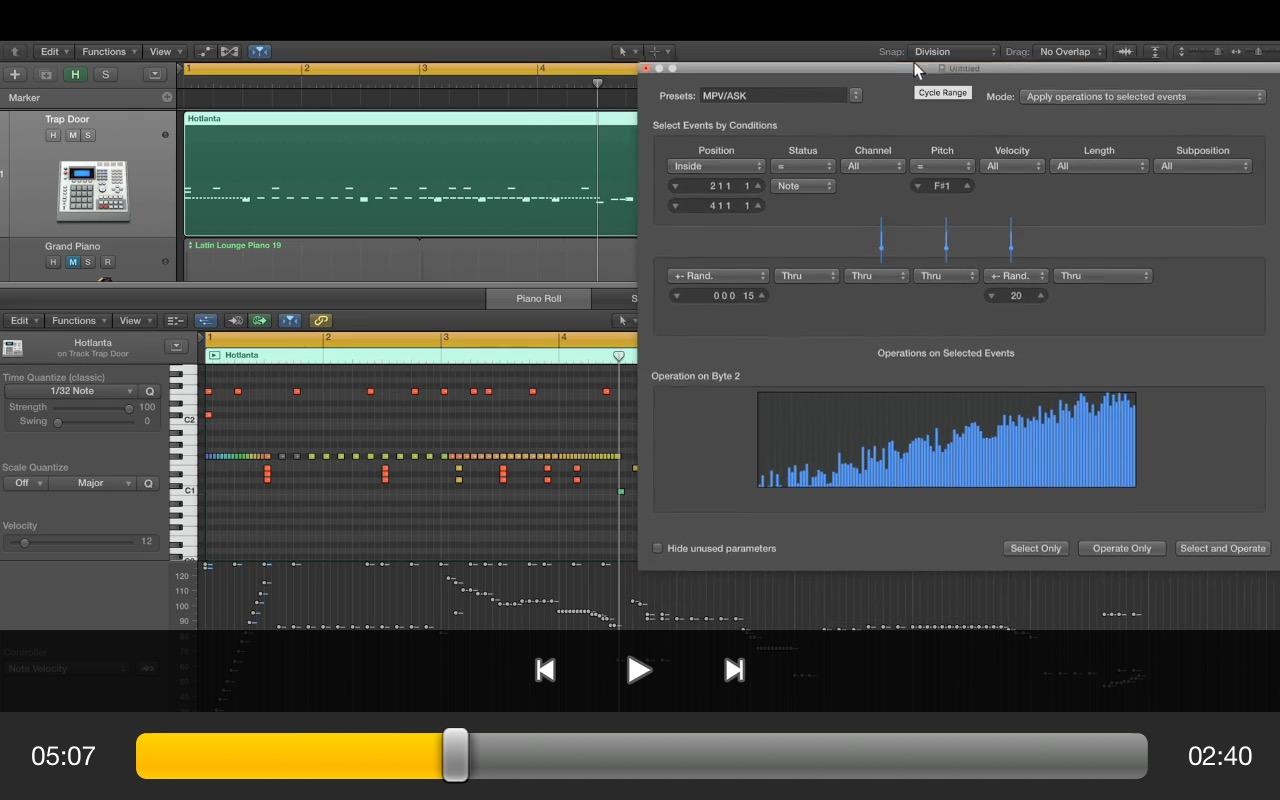Open the Mode dropdown for applying operations
Image resolution: width=1280 pixels, height=800 pixels.
(1142, 97)
